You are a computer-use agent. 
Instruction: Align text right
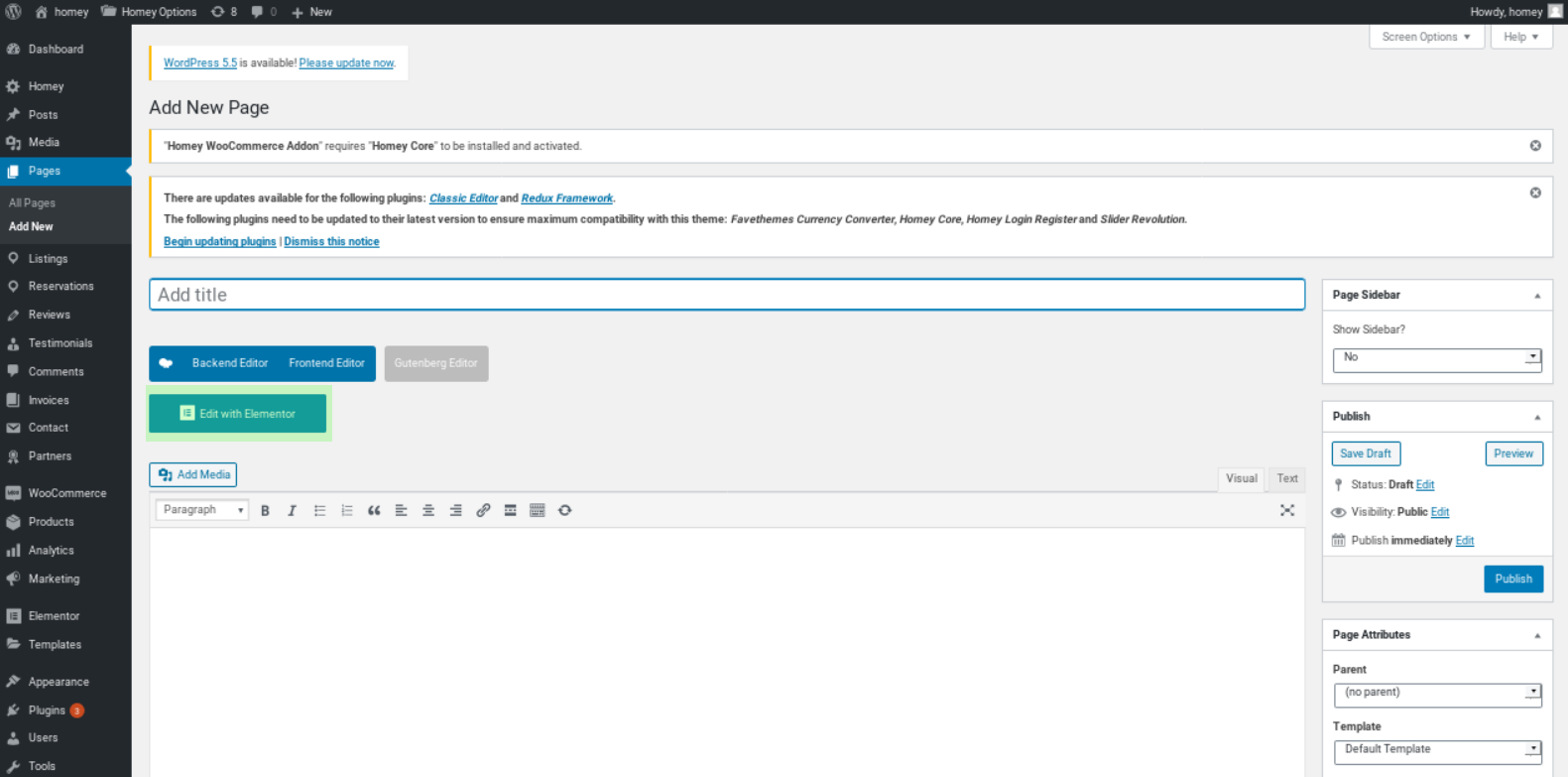point(456,510)
